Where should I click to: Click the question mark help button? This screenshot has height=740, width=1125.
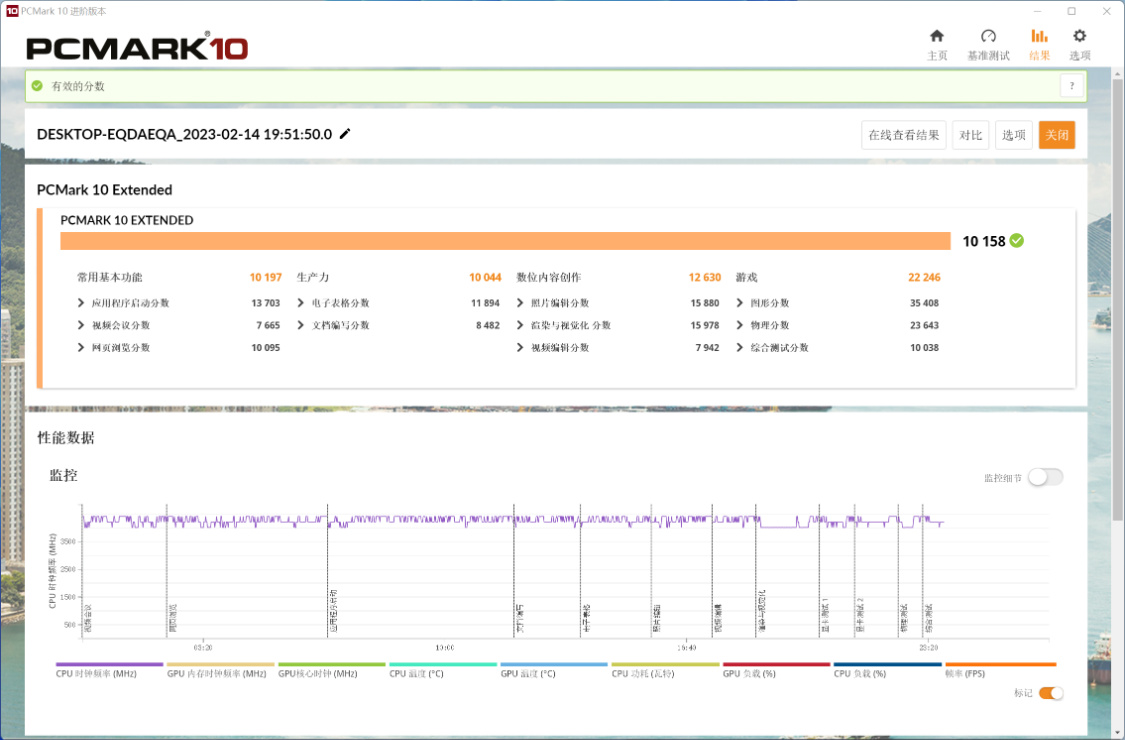tap(1072, 86)
